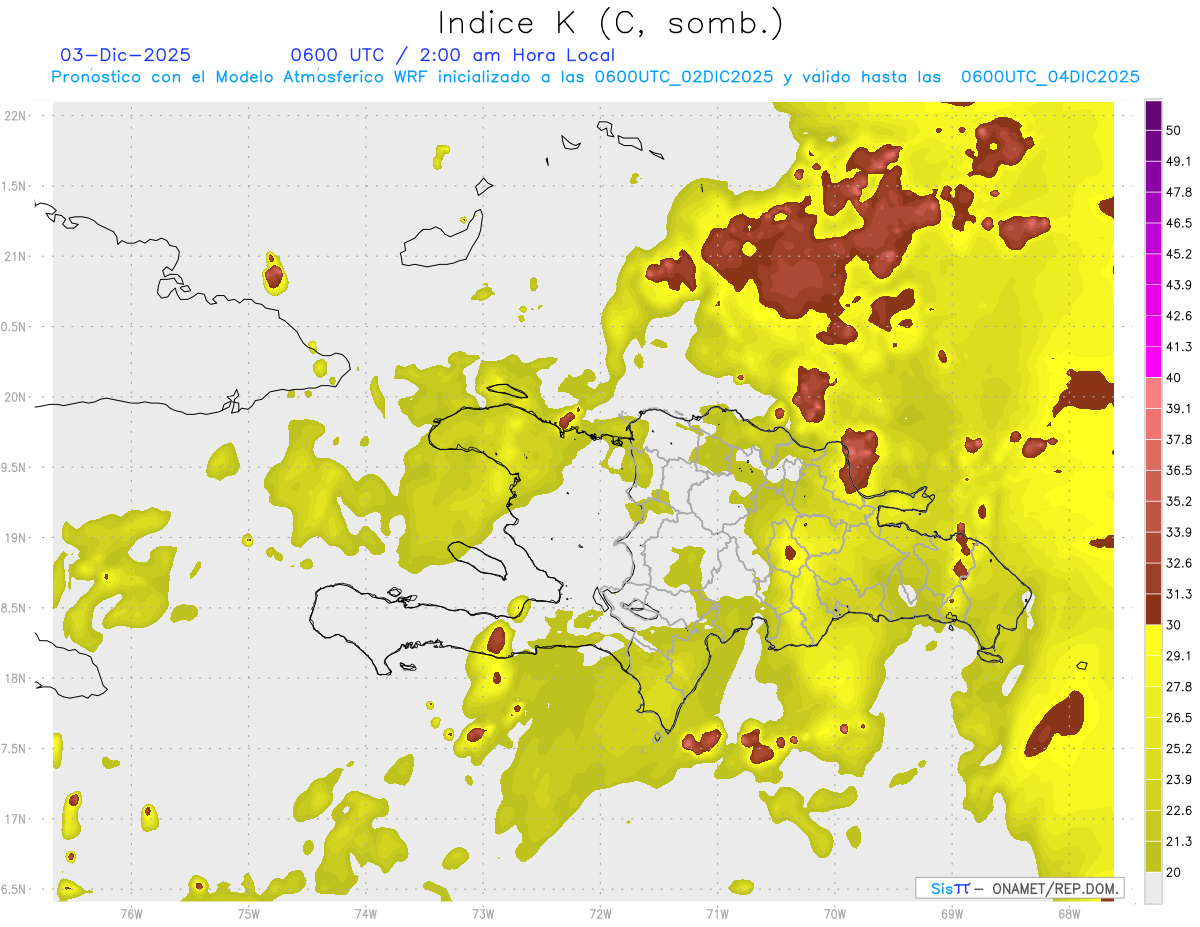Click the "47.8" value on the color scale
Screen dimensions: 1200x927
tap(1179, 192)
